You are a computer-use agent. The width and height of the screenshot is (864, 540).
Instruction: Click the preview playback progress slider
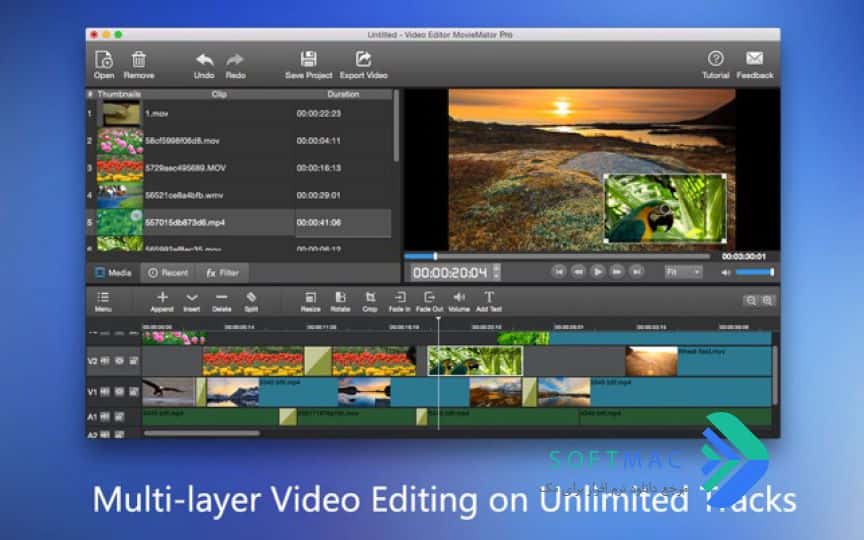[x=557, y=256]
